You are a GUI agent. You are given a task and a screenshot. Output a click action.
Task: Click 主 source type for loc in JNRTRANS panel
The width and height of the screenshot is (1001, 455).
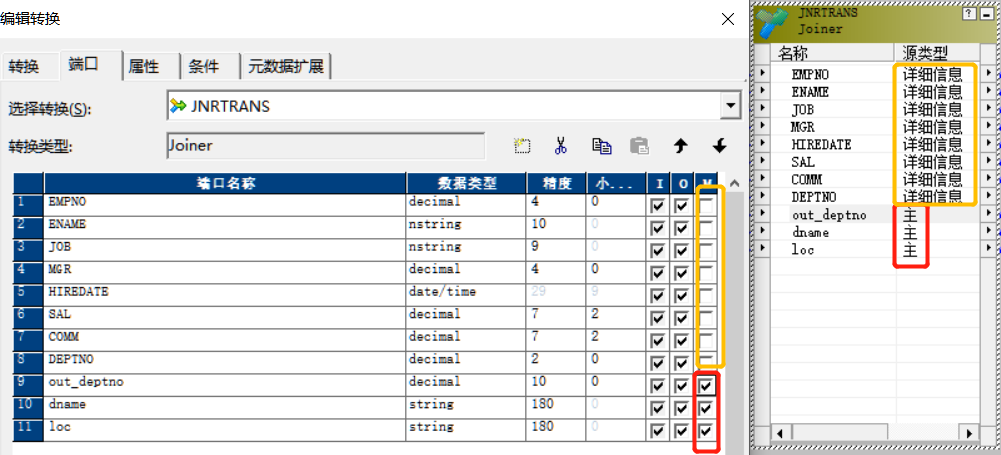point(910,250)
